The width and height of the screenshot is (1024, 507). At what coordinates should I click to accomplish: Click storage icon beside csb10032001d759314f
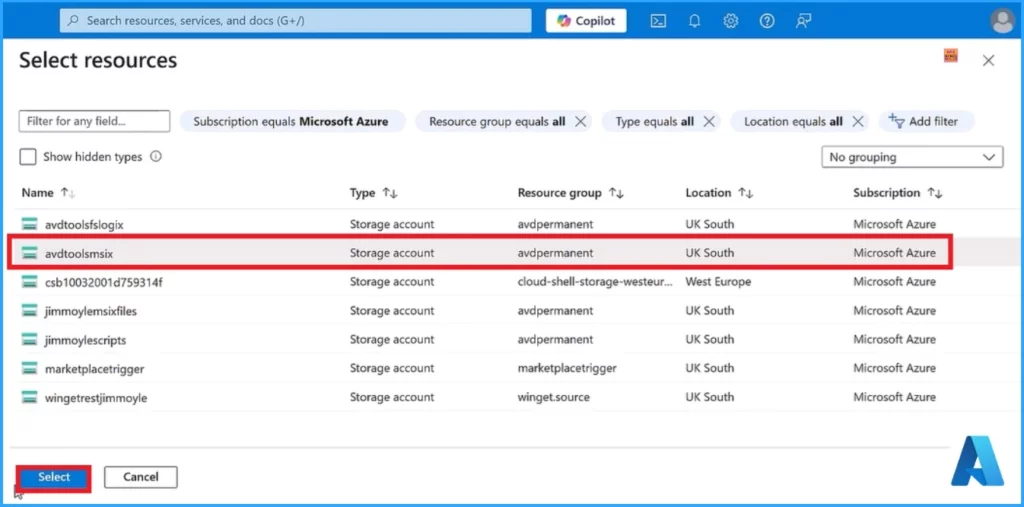[29, 282]
